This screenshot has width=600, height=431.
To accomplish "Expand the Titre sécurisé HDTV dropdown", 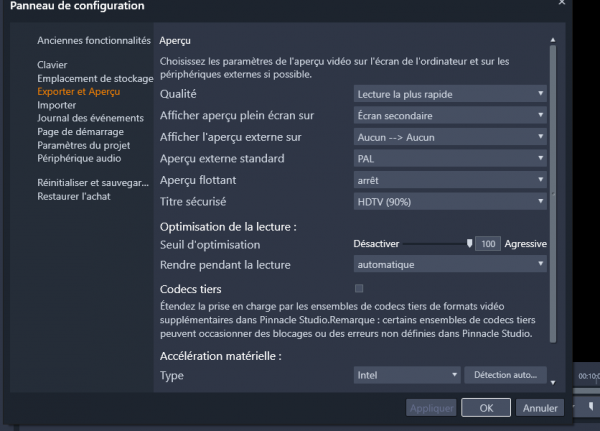I will [x=450, y=201].
